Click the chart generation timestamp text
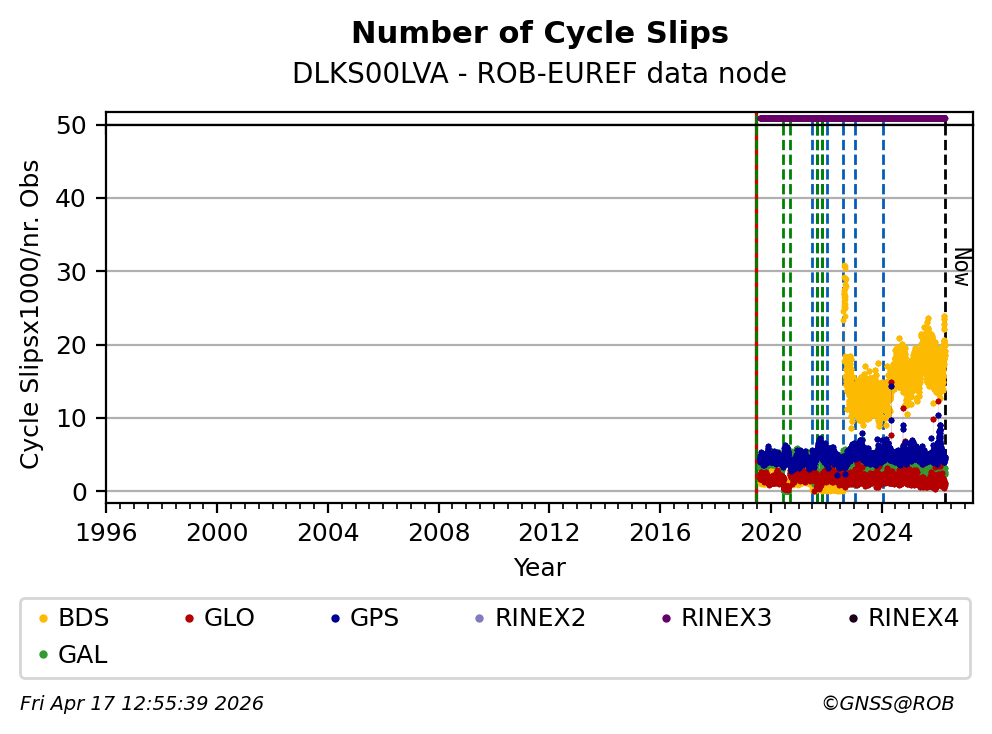 pos(142,704)
